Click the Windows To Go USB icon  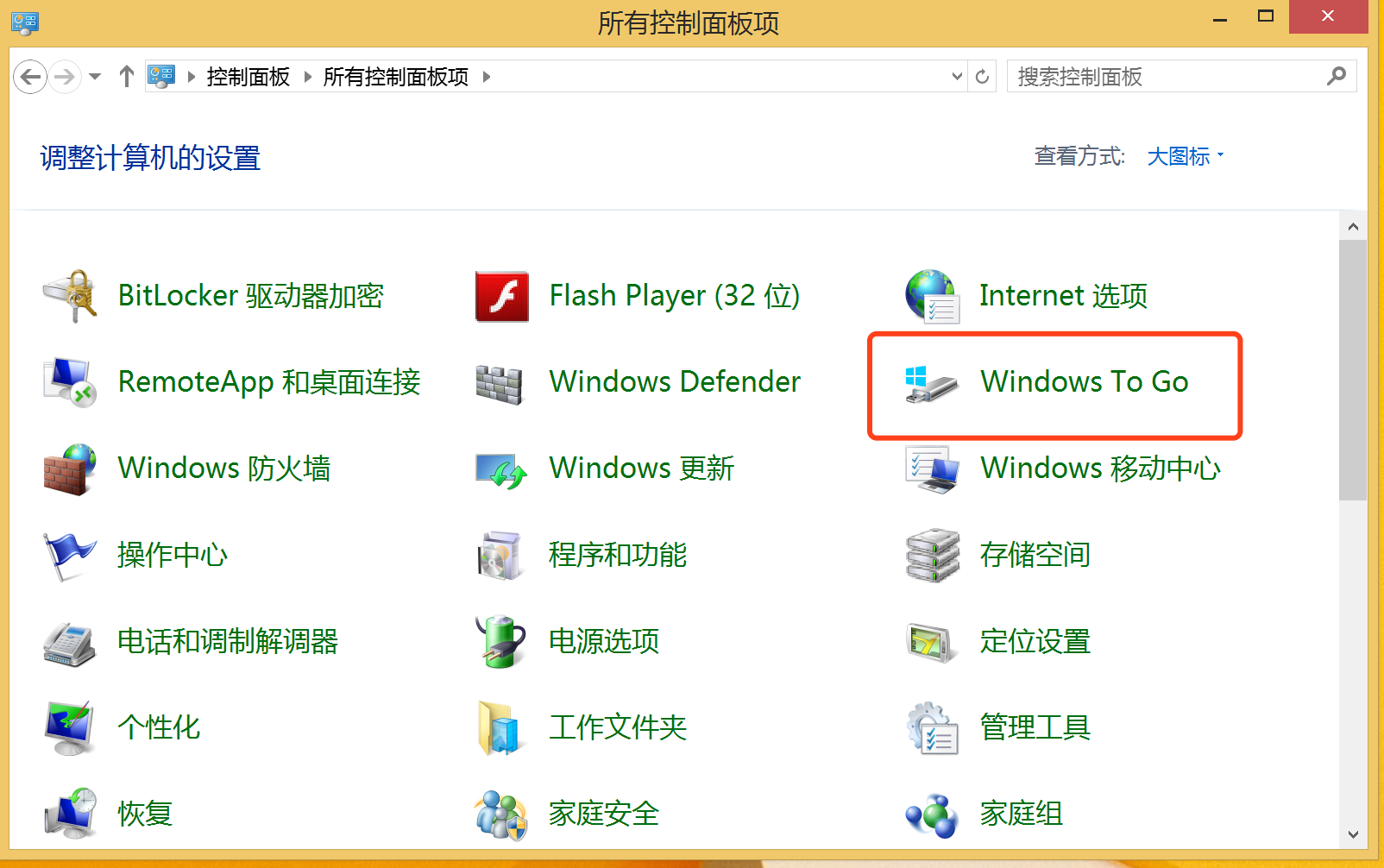932,384
